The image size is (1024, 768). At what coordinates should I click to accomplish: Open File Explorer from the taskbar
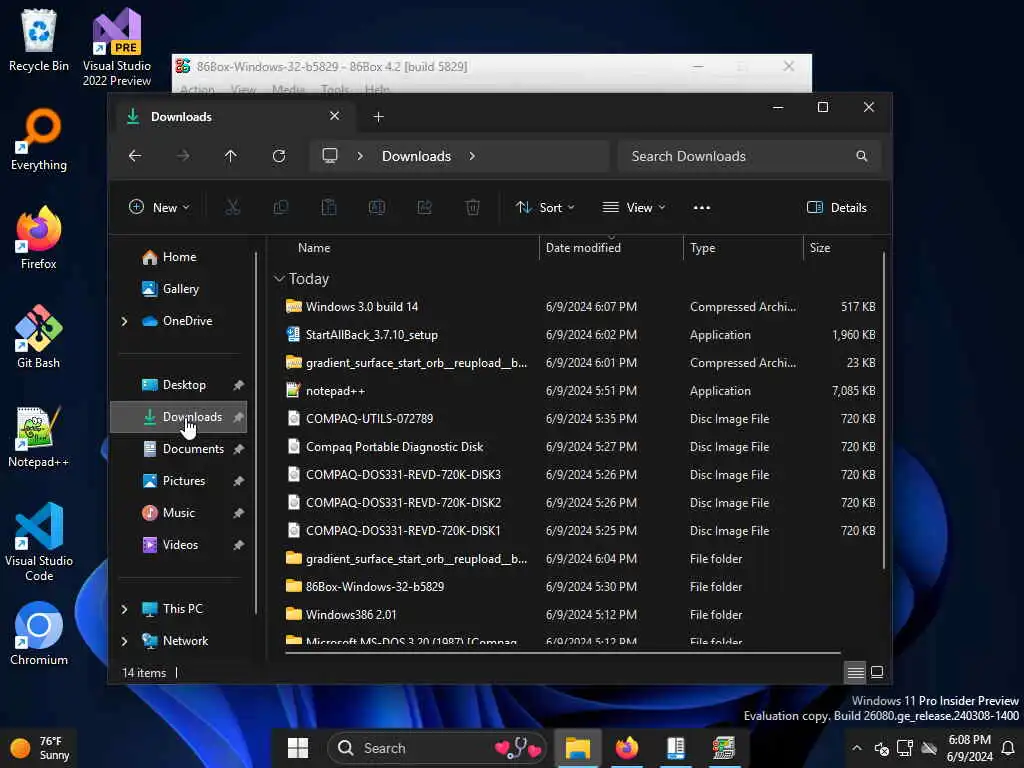(x=577, y=748)
